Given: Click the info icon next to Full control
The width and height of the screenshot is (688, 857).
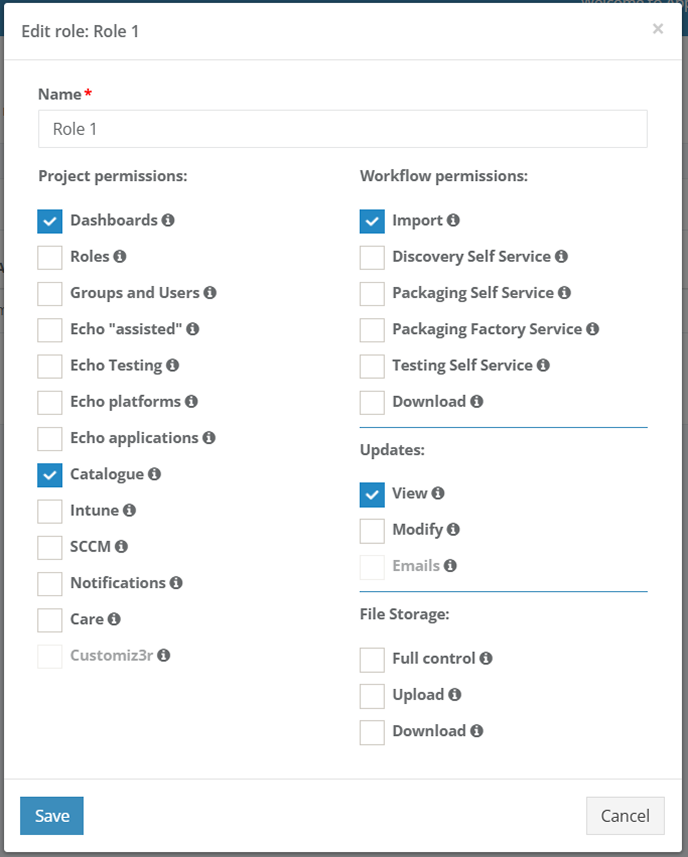Looking at the screenshot, I should click(x=486, y=659).
